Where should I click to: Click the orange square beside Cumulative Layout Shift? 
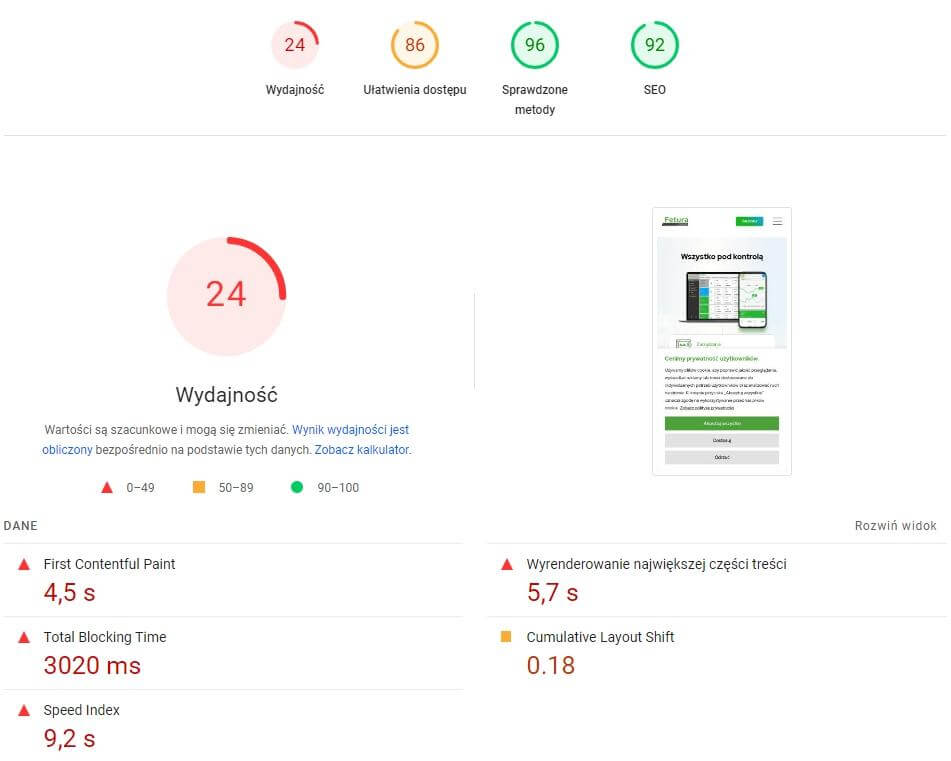506,637
